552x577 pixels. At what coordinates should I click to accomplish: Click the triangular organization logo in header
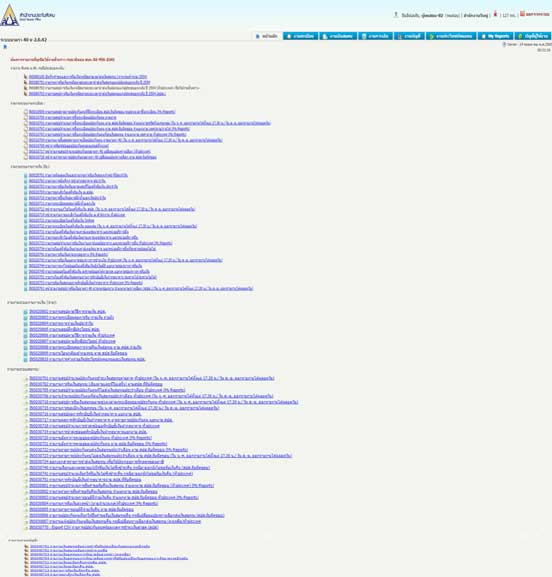[9, 15]
